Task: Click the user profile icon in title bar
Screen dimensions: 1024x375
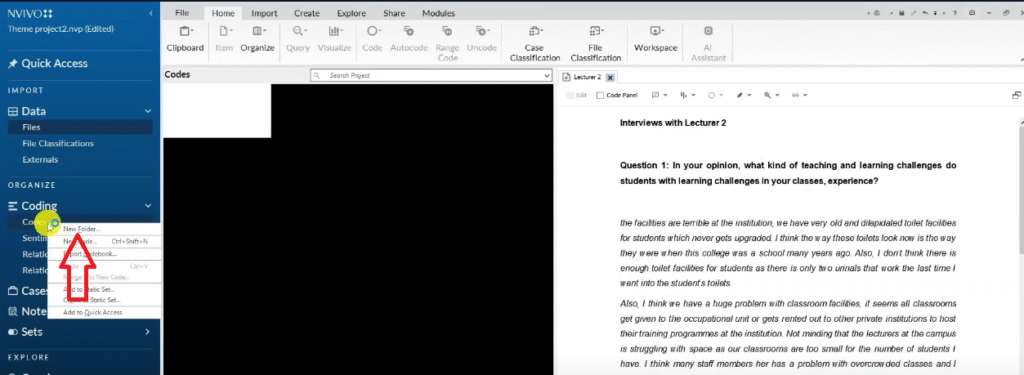Action: coord(876,13)
